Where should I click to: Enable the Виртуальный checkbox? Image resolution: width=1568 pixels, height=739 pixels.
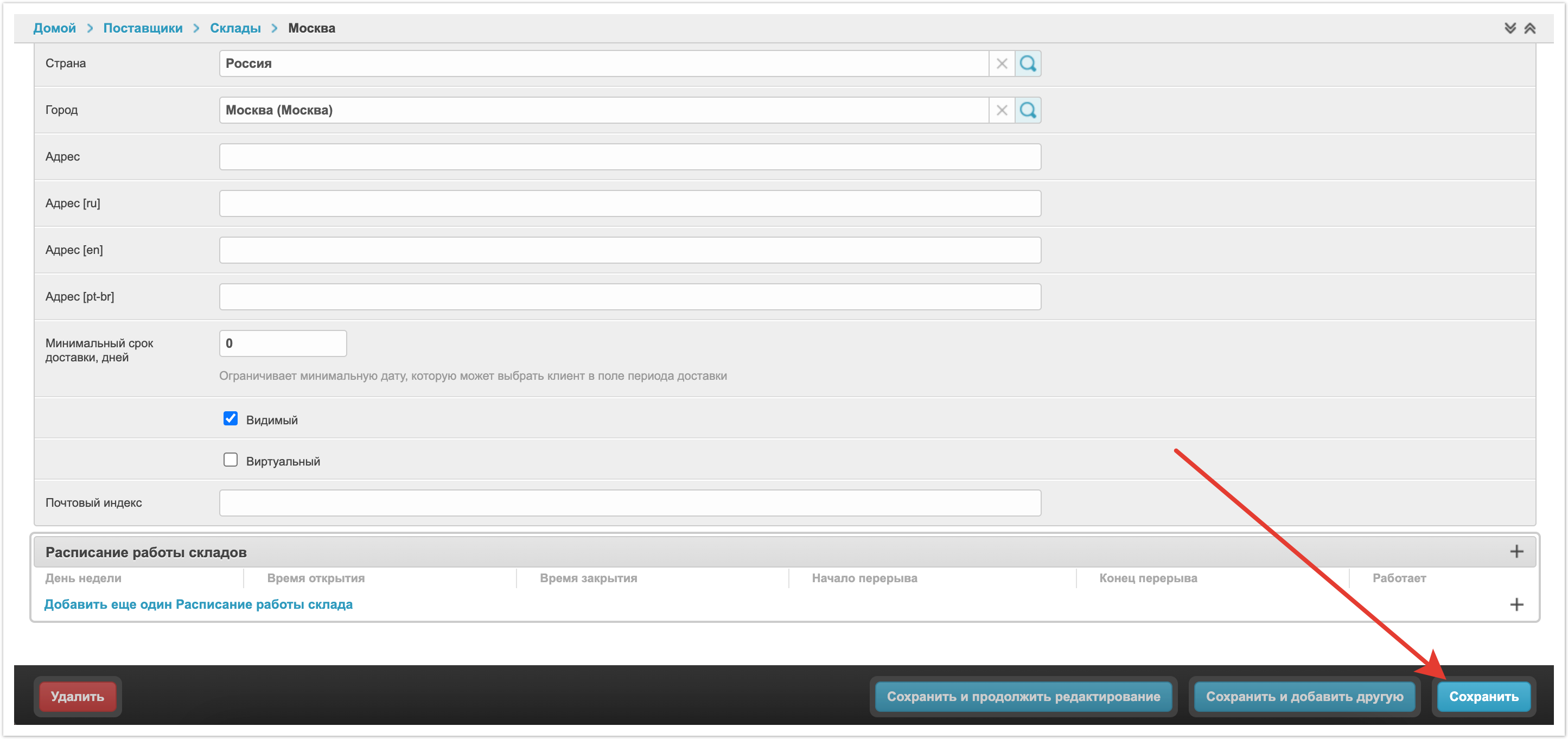pyautogui.click(x=230, y=460)
